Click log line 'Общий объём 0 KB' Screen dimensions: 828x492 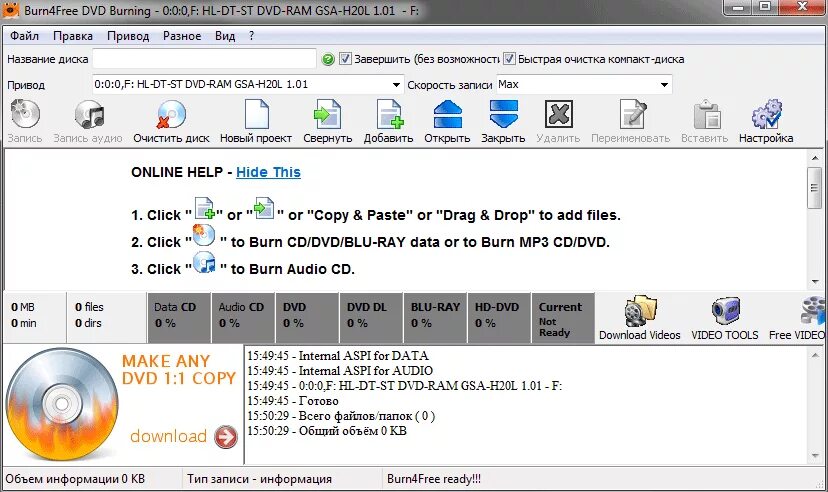pyautogui.click(x=327, y=431)
